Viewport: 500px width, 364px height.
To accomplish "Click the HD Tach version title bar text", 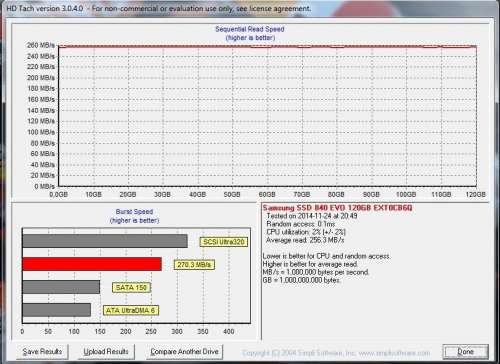I will (159, 9).
